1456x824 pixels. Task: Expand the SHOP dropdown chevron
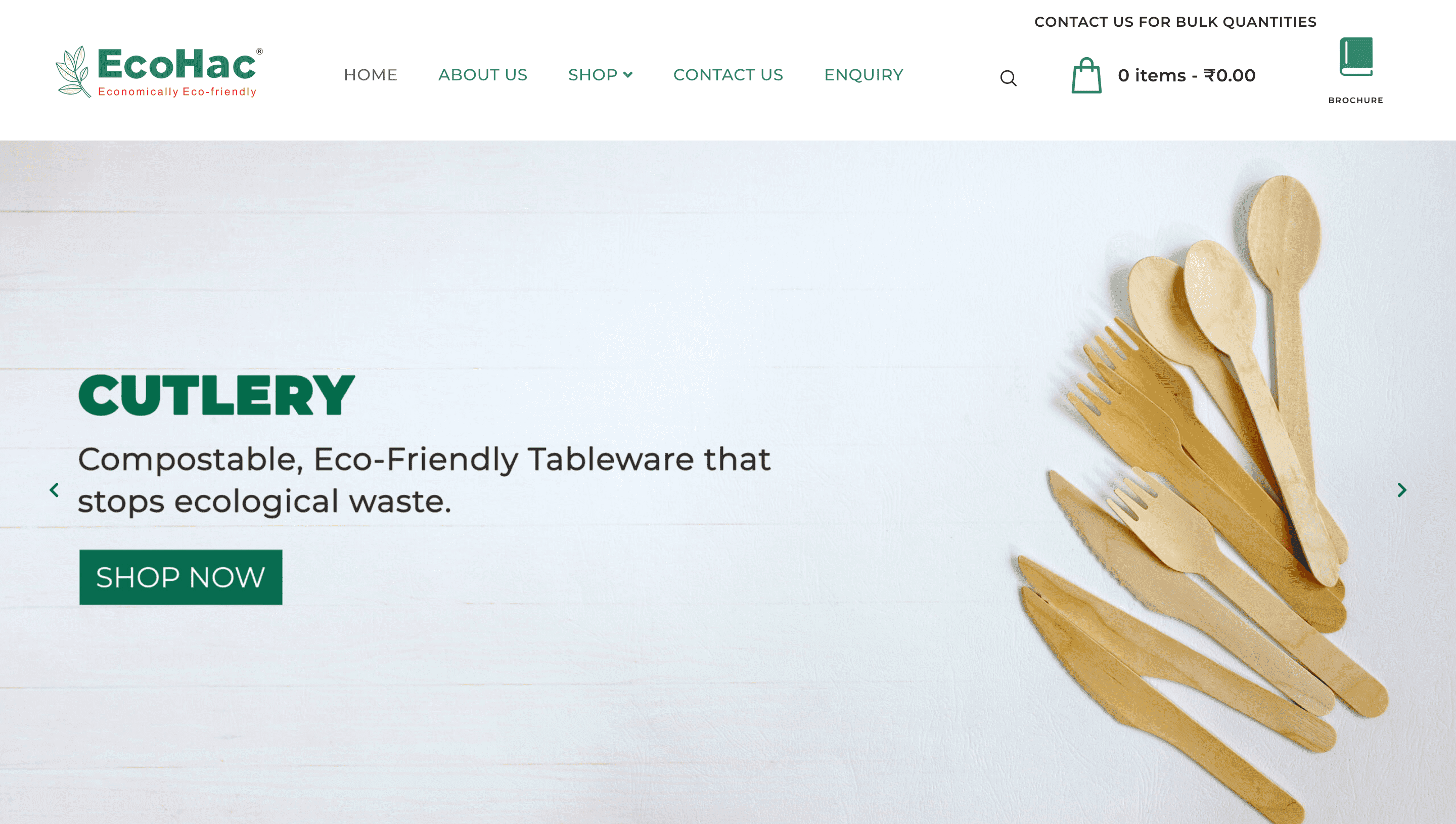(x=627, y=75)
